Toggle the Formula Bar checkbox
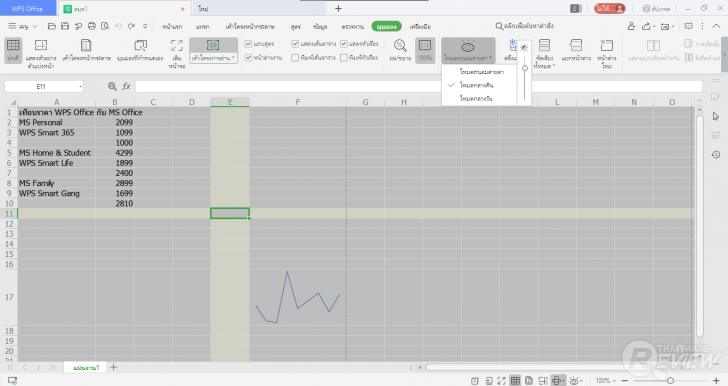Viewport: 728px width, 386px height. click(248, 44)
